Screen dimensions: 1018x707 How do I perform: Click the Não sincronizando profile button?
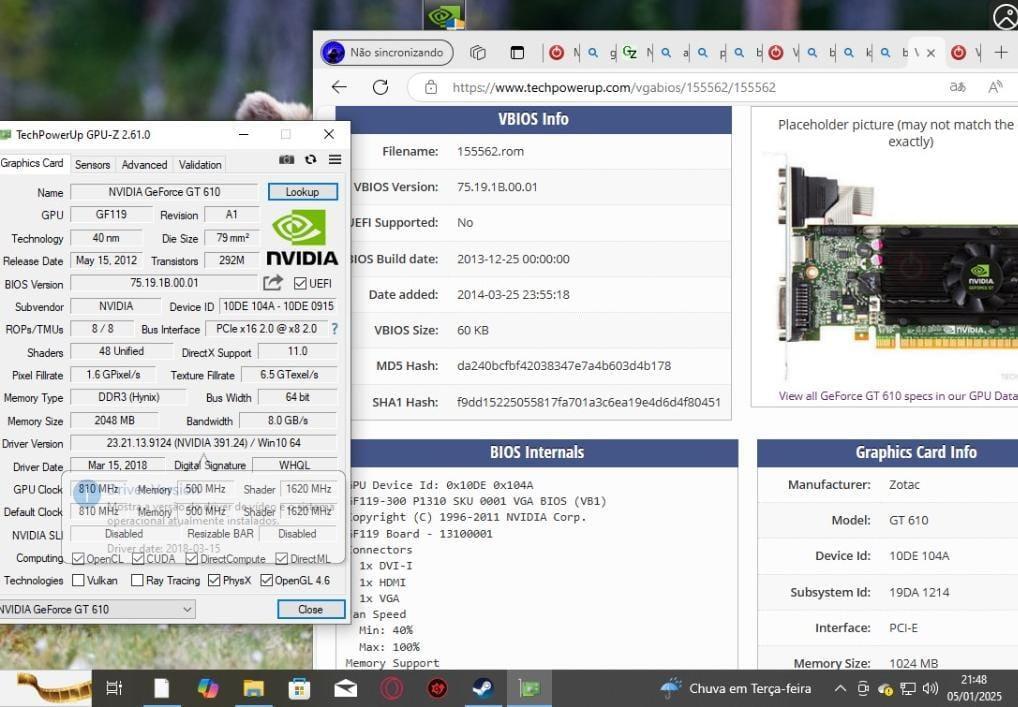(x=387, y=53)
